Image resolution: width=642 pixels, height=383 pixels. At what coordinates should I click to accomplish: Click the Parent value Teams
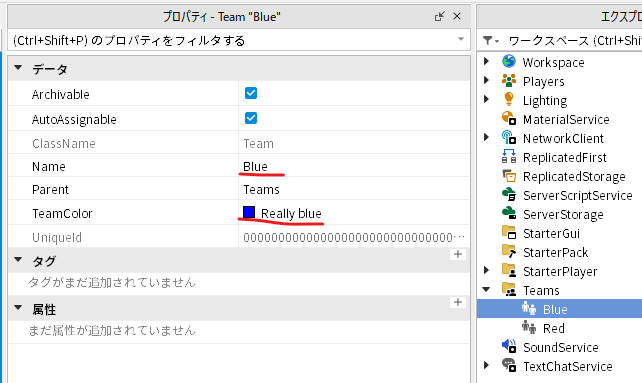pyautogui.click(x=261, y=189)
